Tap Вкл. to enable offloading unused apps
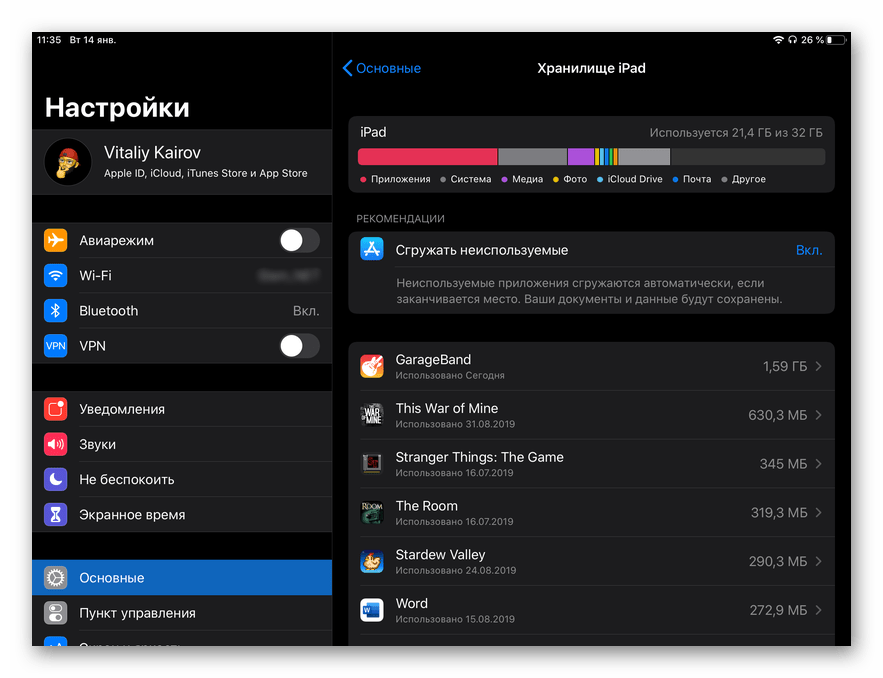The image size is (883, 678). tap(808, 250)
